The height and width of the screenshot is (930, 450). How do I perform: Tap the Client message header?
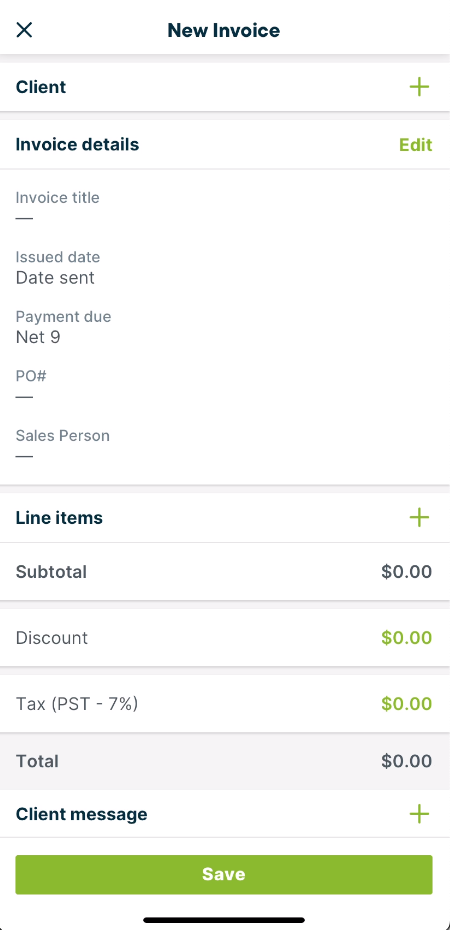(x=81, y=814)
